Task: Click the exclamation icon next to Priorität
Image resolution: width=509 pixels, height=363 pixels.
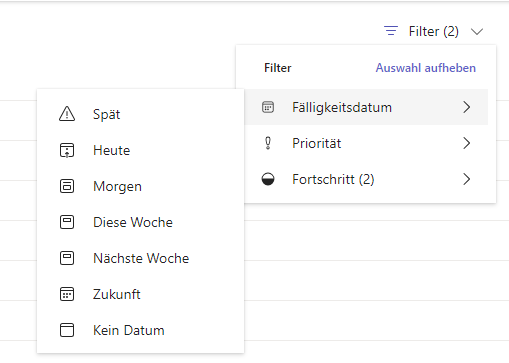Action: [268, 143]
